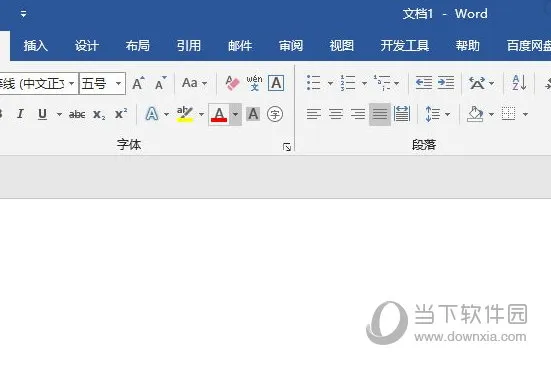Open numbering library dropdown arrow
This screenshot has width=551, height=366.
364,83
